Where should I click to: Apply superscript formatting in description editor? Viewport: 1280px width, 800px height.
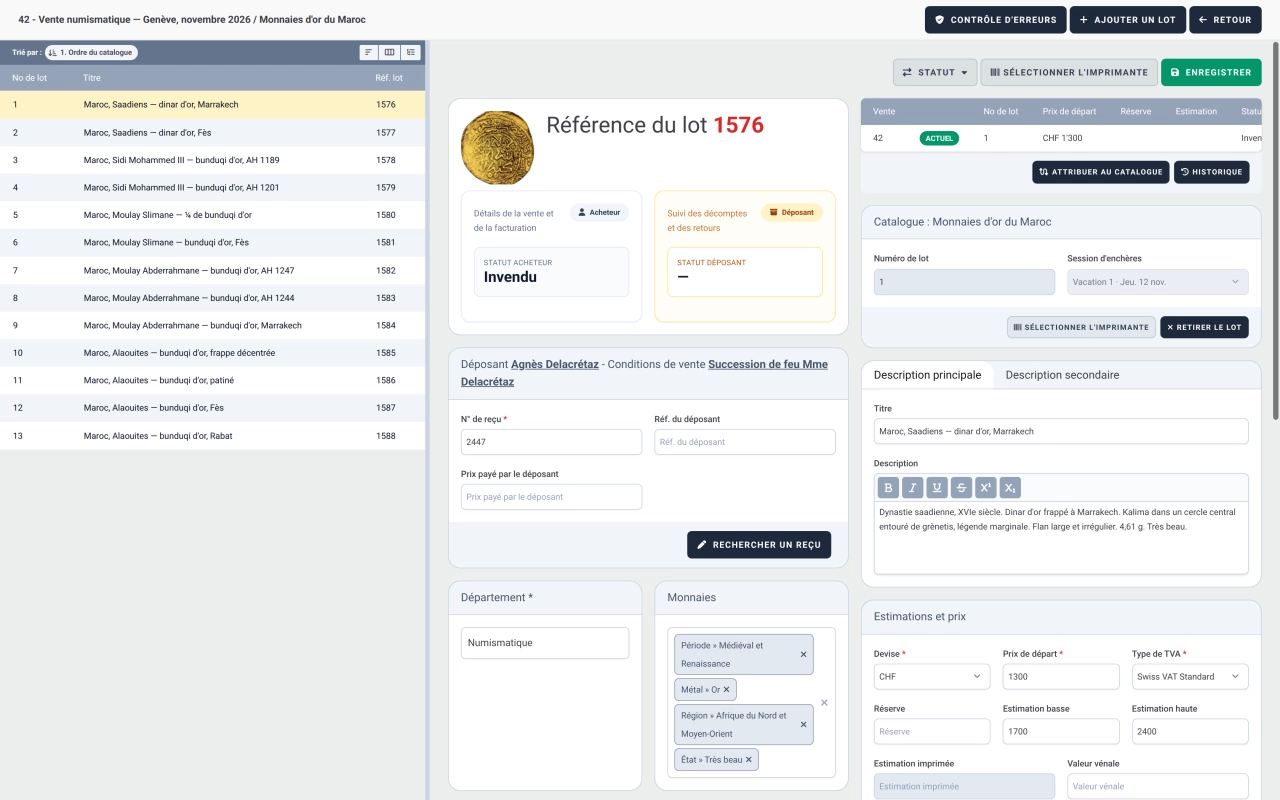(986, 488)
